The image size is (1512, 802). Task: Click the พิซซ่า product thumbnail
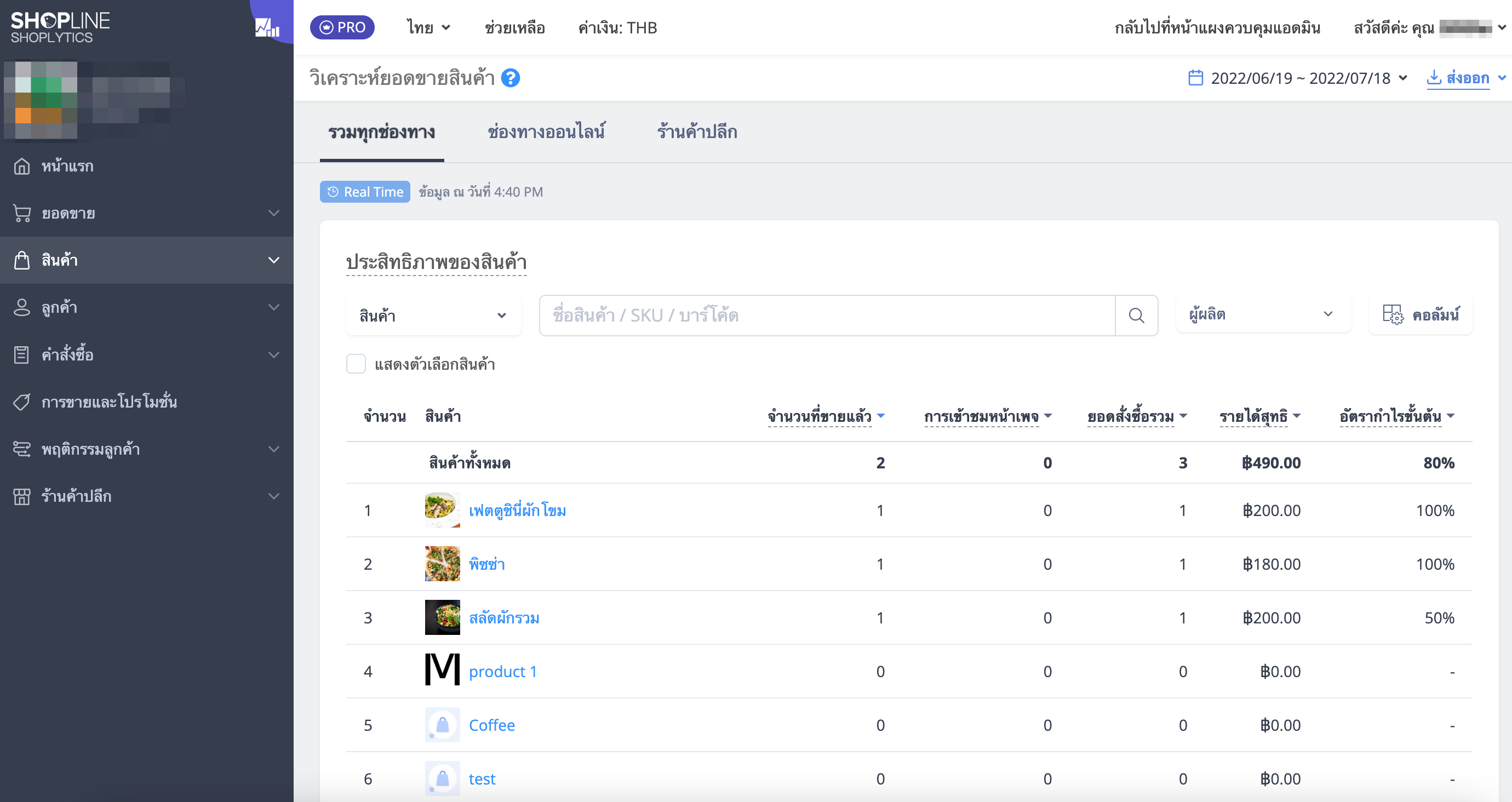pyautogui.click(x=442, y=564)
